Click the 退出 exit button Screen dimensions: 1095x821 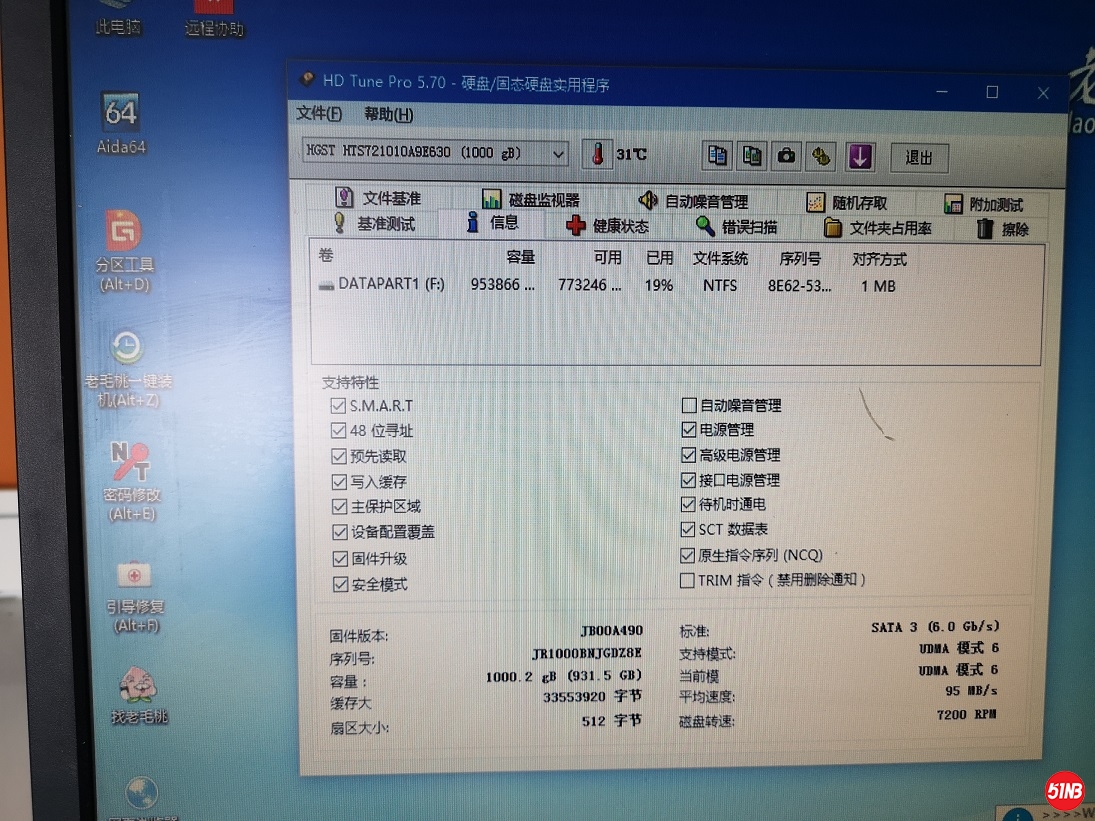918,158
